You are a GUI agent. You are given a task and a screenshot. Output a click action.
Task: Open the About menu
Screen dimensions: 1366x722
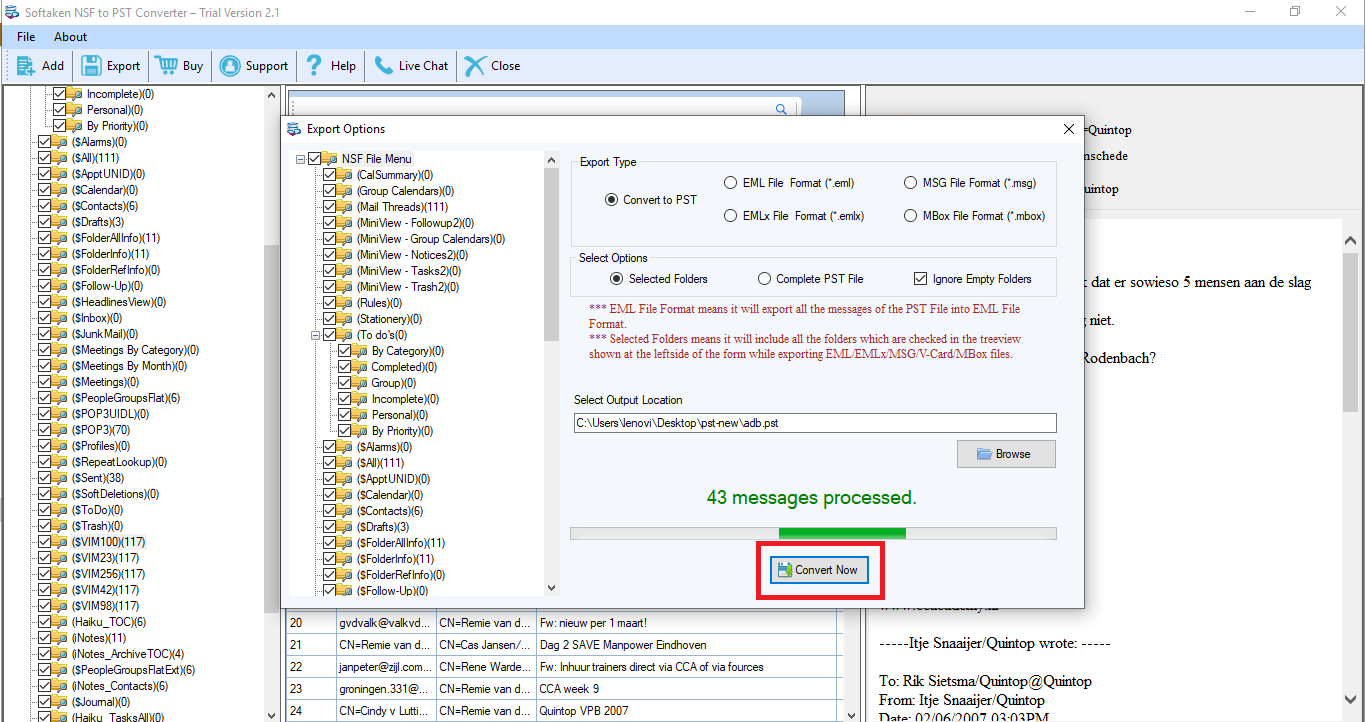(x=69, y=36)
